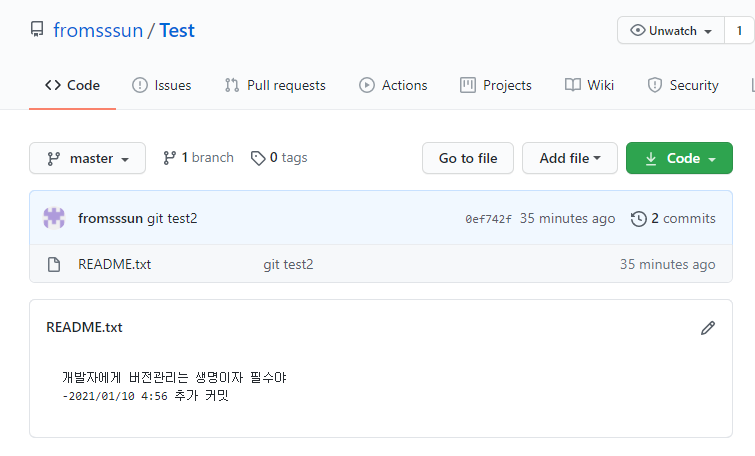Open commit hash 0ef742f
Viewport: 755px width, 456px height.
click(488, 219)
